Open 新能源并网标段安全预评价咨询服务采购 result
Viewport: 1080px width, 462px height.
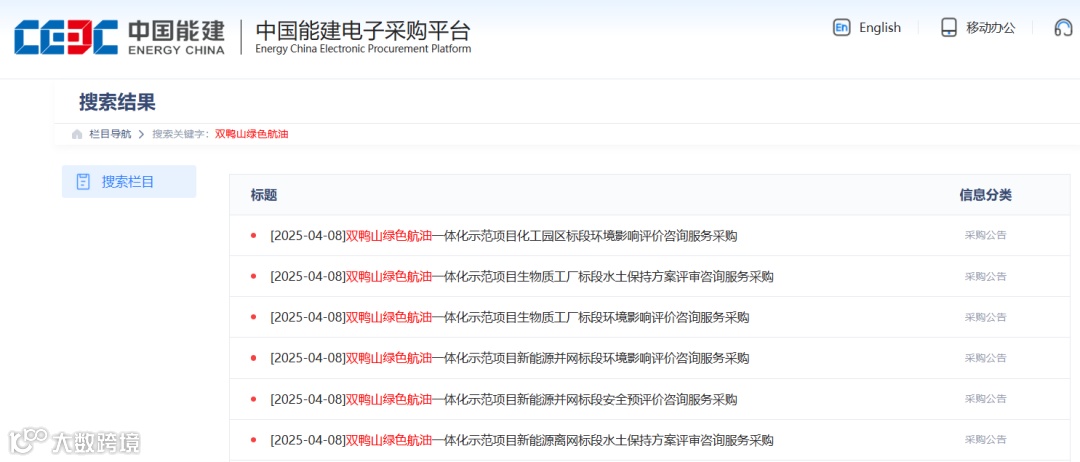tap(503, 399)
